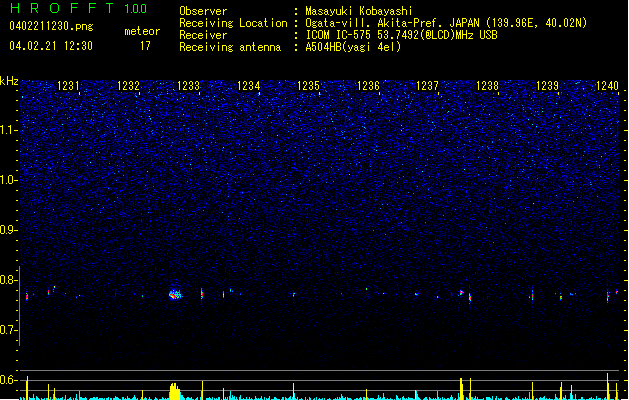Click the 1235 time marker
Image resolution: width=629 pixels, height=400 pixels.
pos(308,85)
